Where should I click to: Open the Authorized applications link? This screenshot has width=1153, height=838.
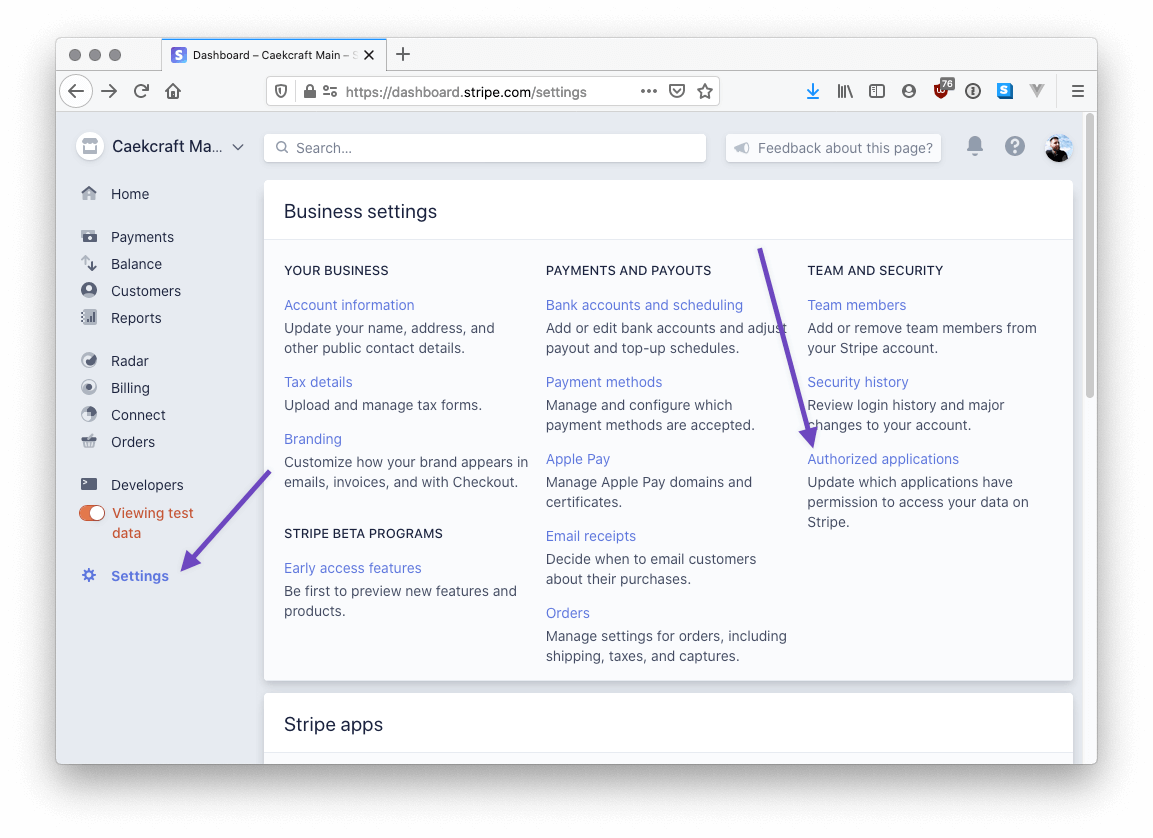click(x=883, y=459)
